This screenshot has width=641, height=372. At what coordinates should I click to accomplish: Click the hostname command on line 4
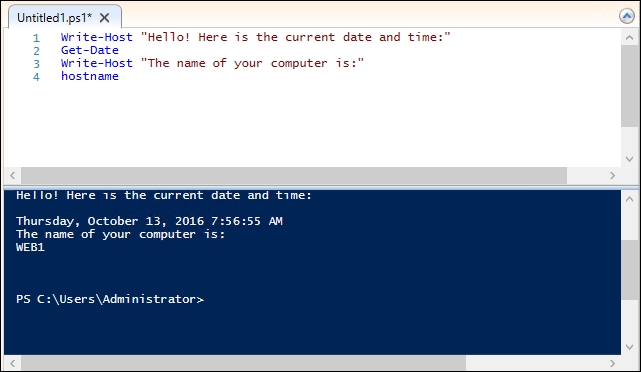pos(90,76)
